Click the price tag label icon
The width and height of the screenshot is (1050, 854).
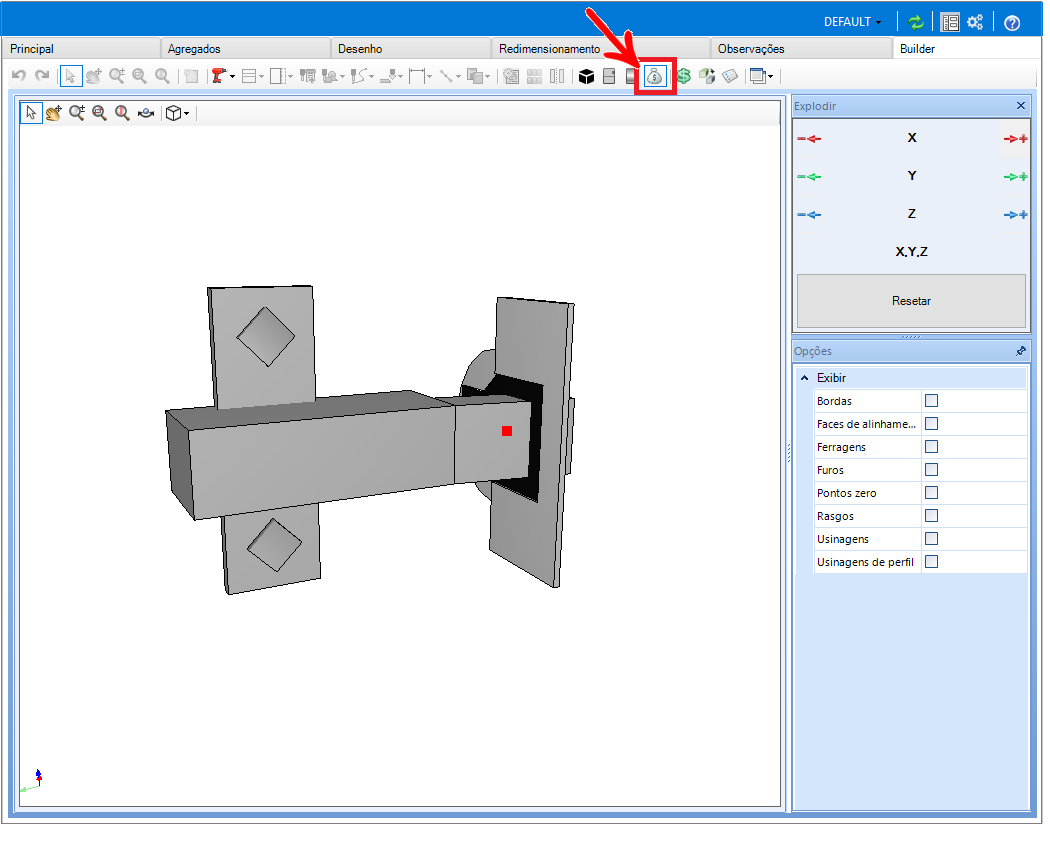pos(730,76)
